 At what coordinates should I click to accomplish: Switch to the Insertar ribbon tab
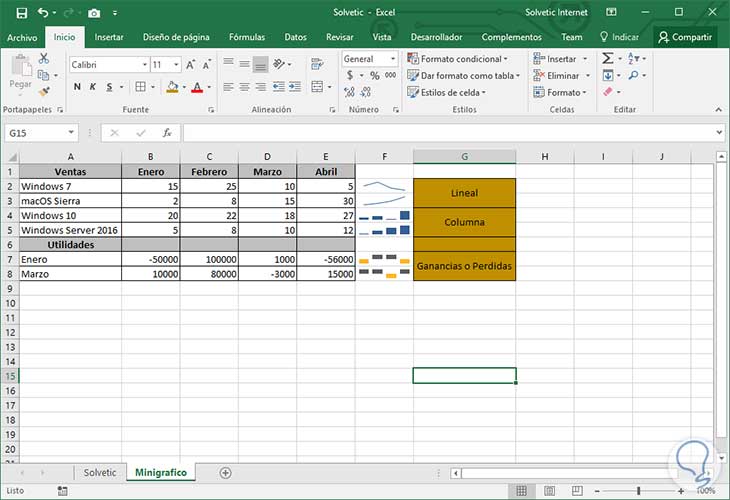(109, 37)
